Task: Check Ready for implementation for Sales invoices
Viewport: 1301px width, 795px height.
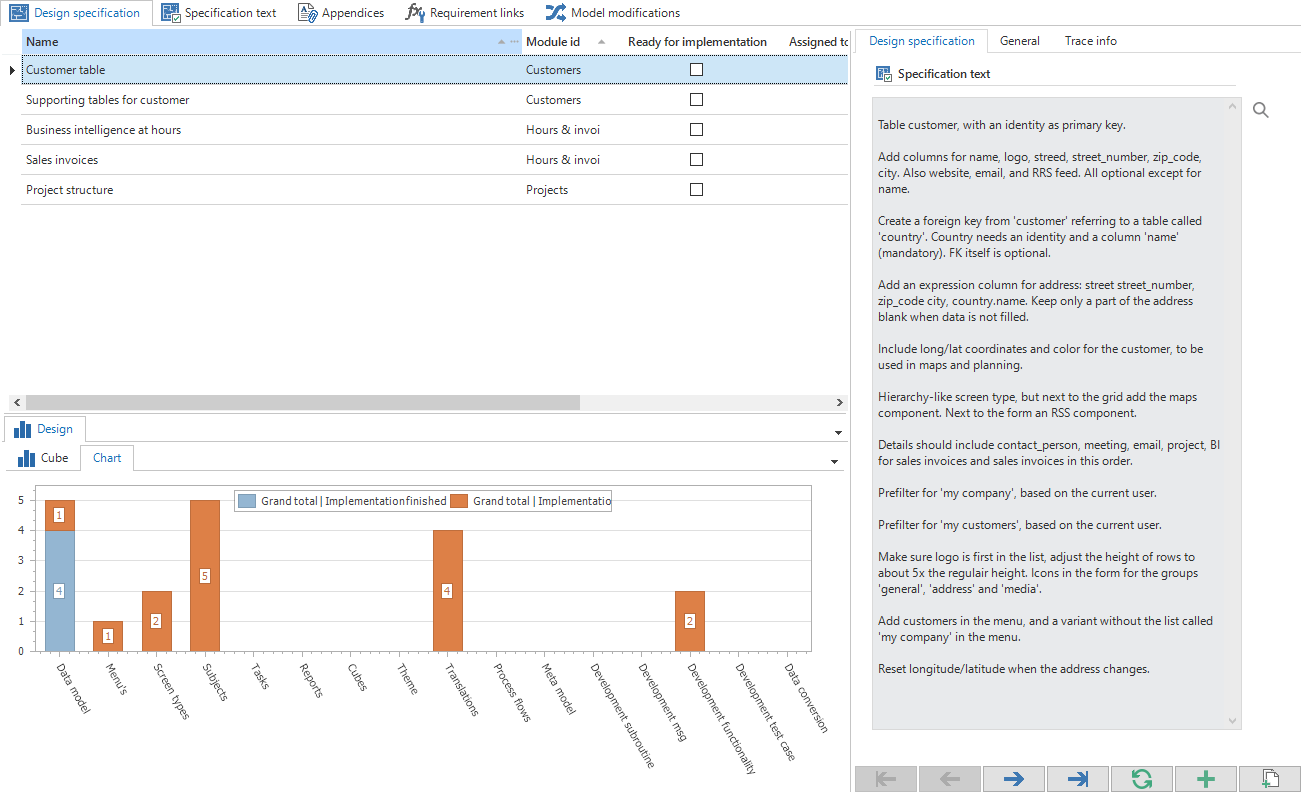Action: pyautogui.click(x=697, y=160)
